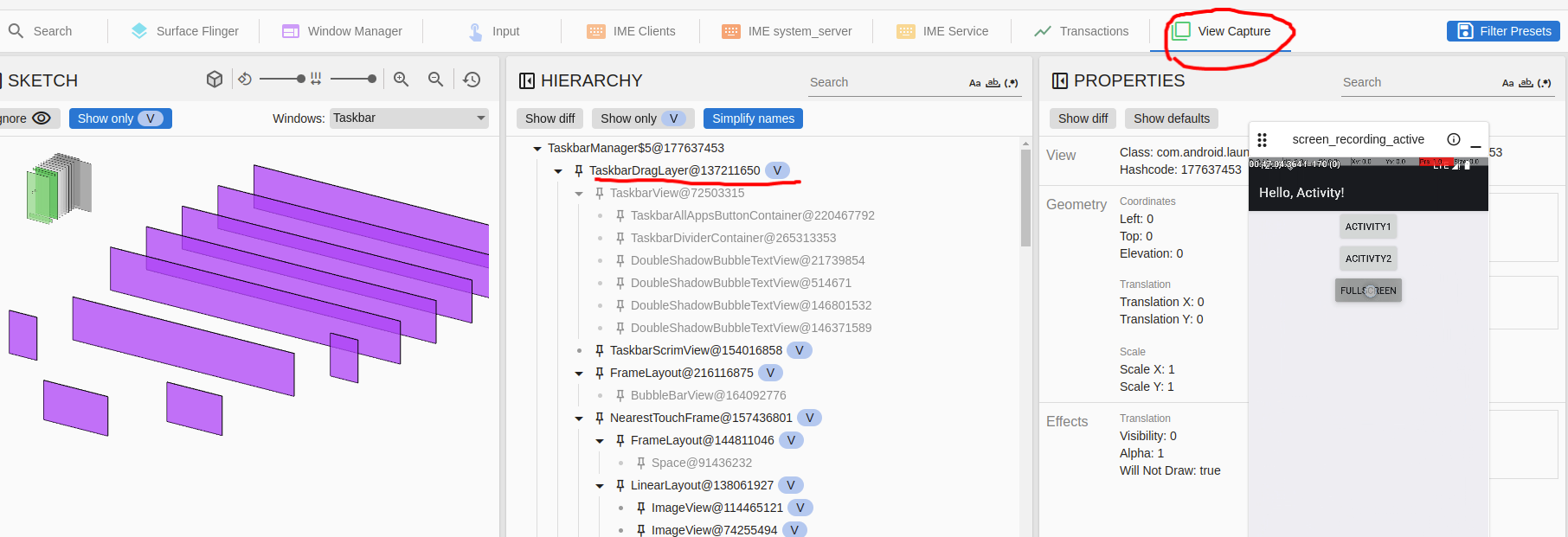Open Filter Presets

coord(1503,31)
